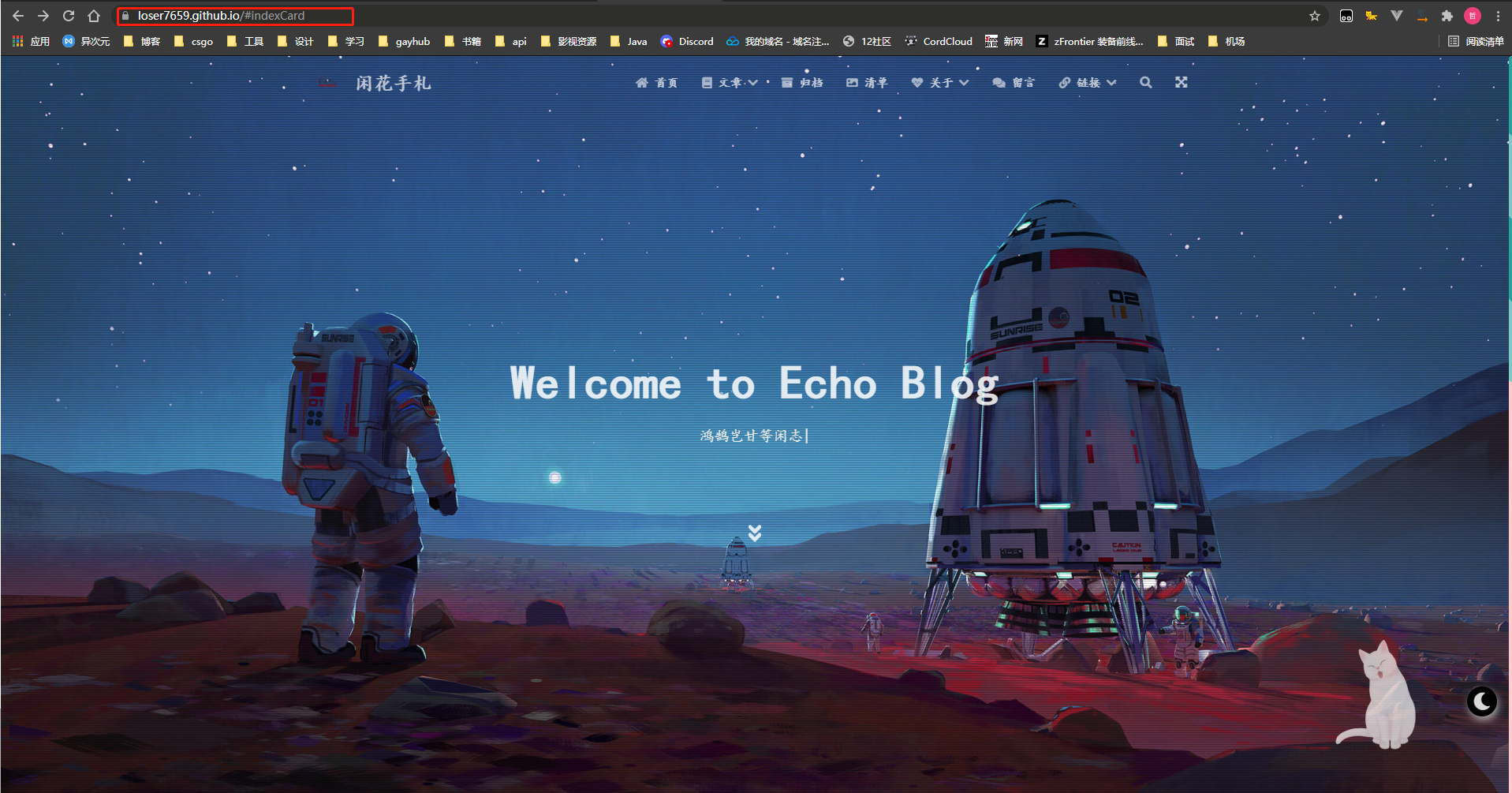
Task: Open the pink profile avatar menu
Action: pyautogui.click(x=1473, y=16)
